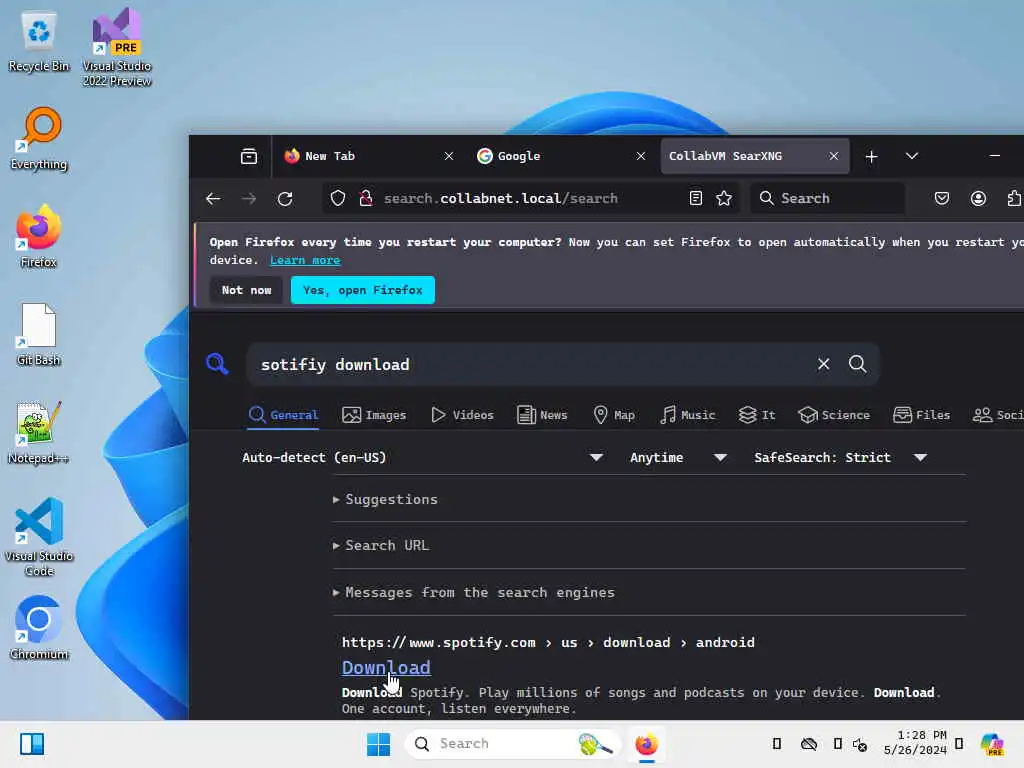Screen dimensions: 1024x768
Task: Open the Chromium desktop shortcut
Action: point(39,628)
